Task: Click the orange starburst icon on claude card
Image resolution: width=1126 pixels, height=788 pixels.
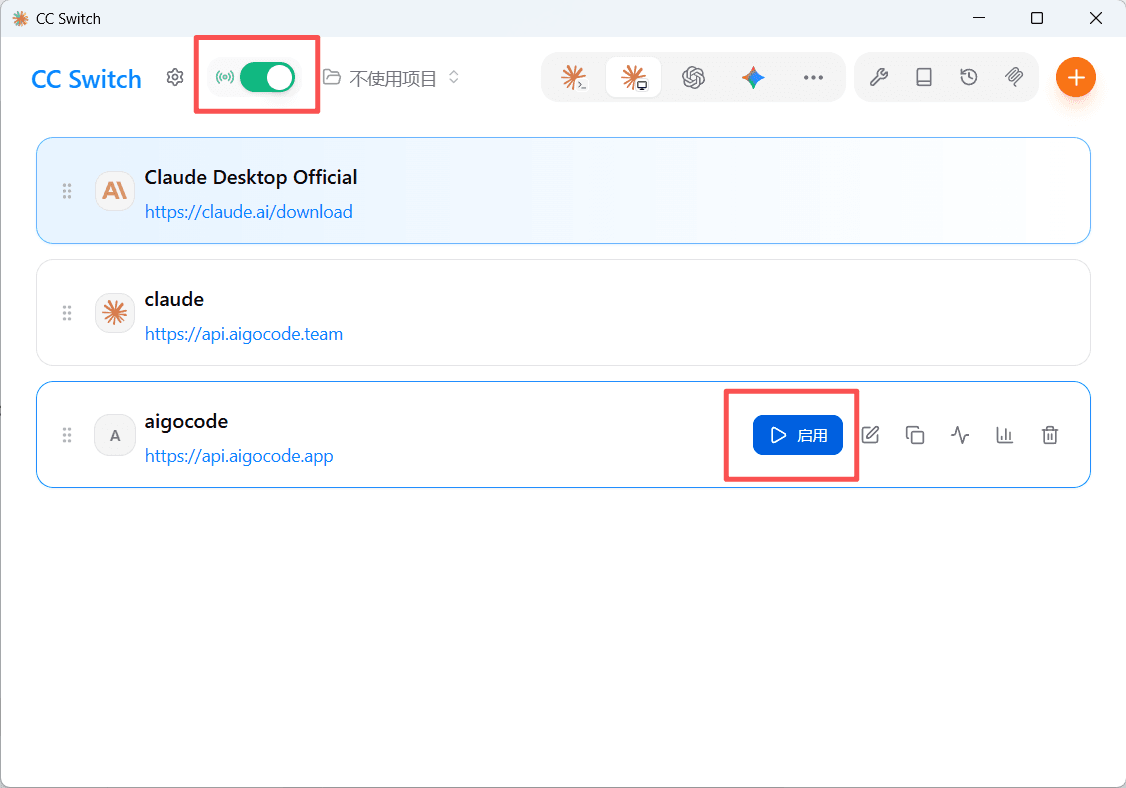Action: coord(115,312)
